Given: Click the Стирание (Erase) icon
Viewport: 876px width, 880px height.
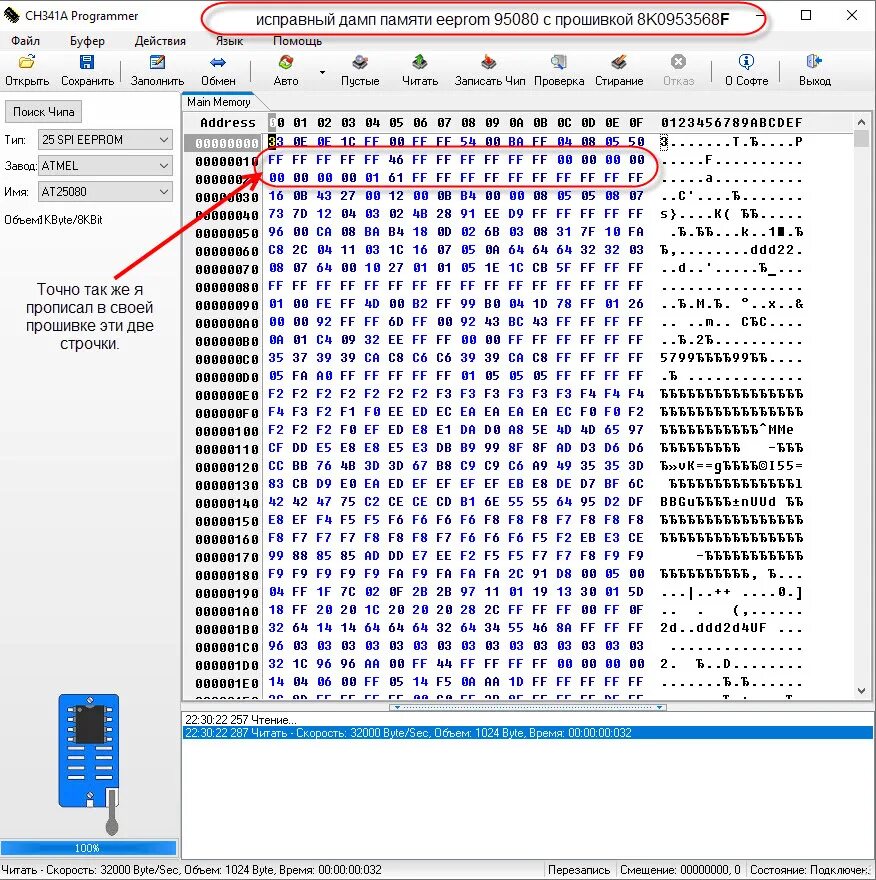Looking at the screenshot, I should point(619,62).
